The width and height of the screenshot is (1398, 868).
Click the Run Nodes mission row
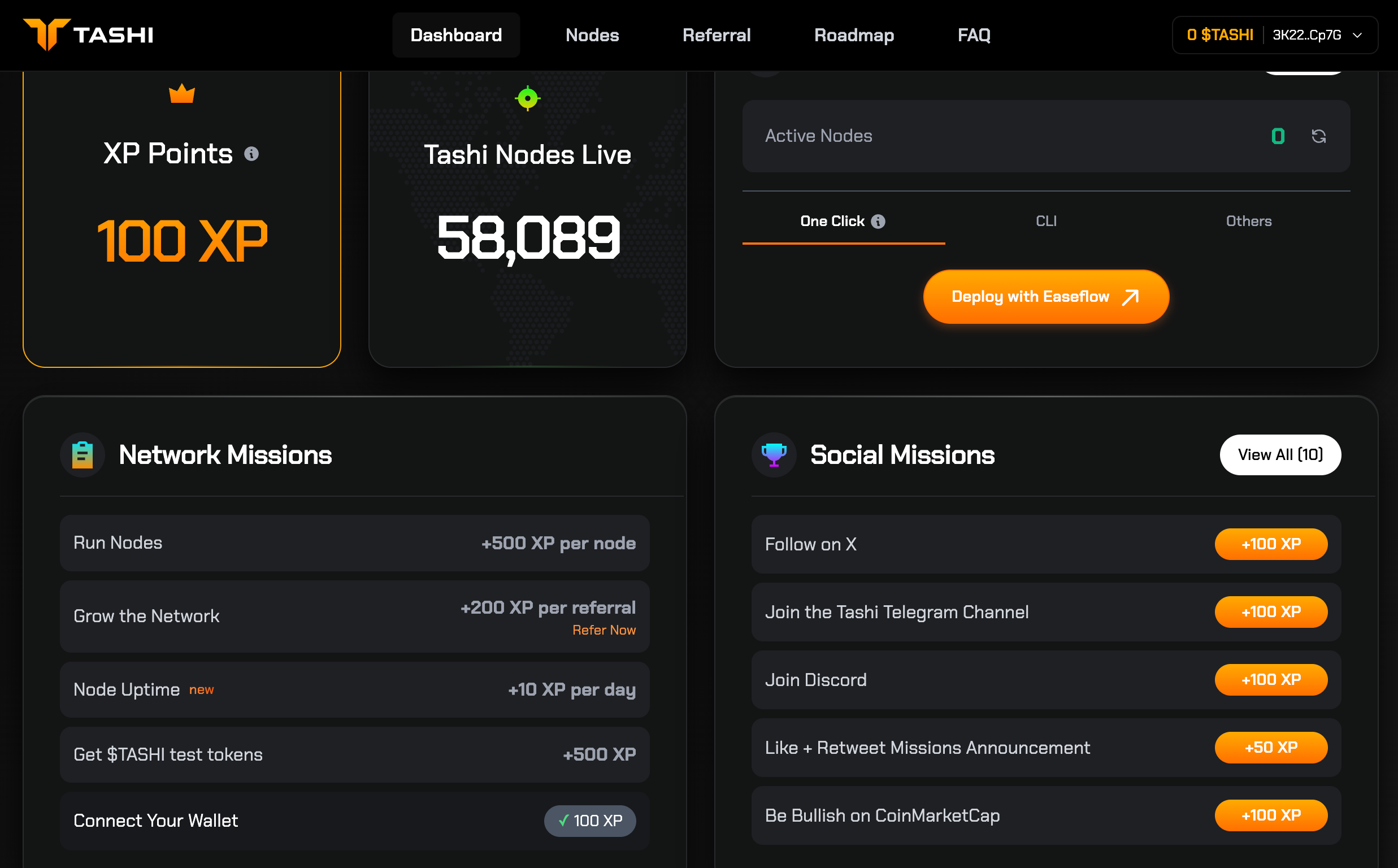[x=354, y=543]
